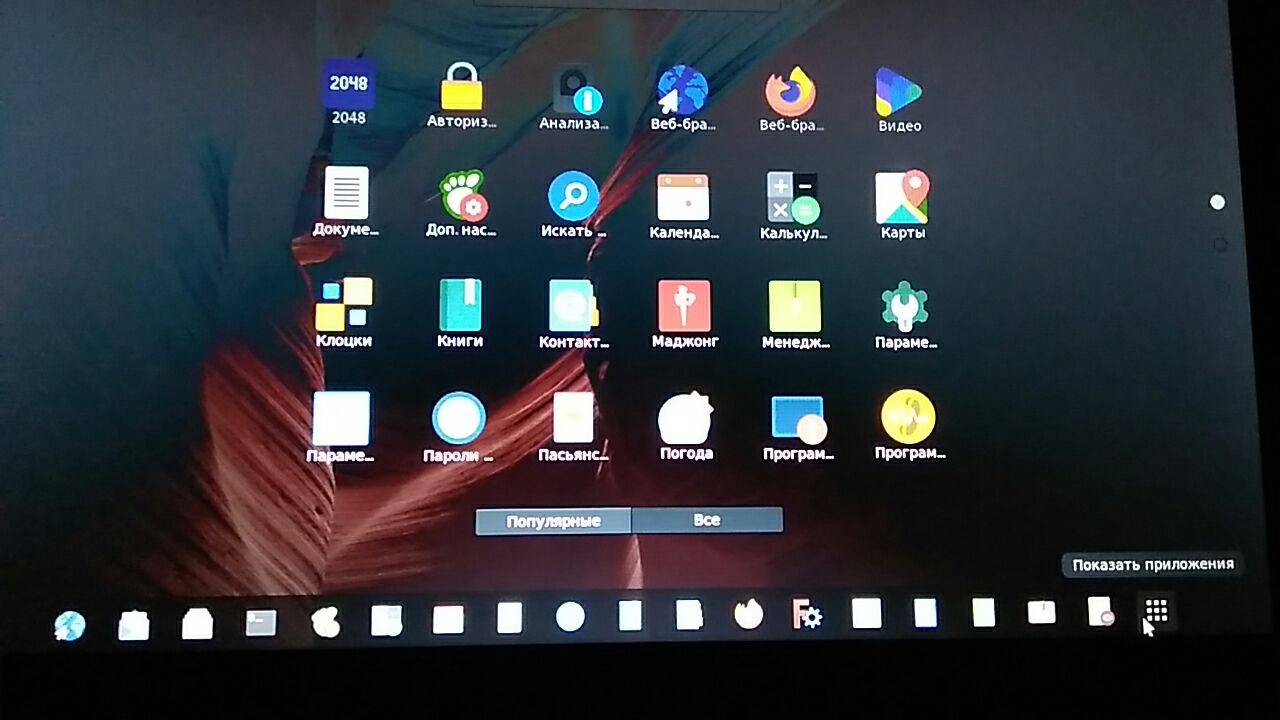Open the Календа… calendar app
Screen dimensions: 1280x720
click(684, 205)
